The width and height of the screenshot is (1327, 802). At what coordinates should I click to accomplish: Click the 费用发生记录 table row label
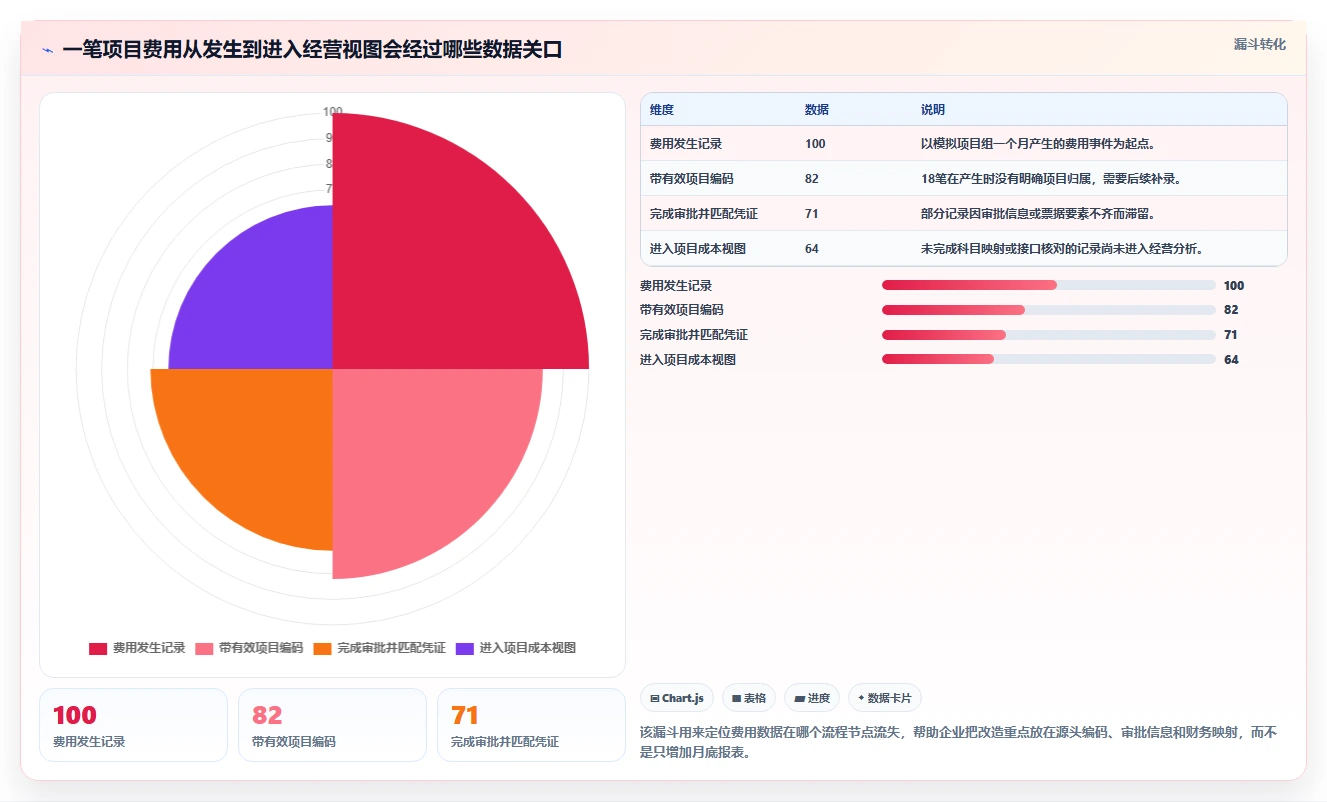tap(686, 144)
